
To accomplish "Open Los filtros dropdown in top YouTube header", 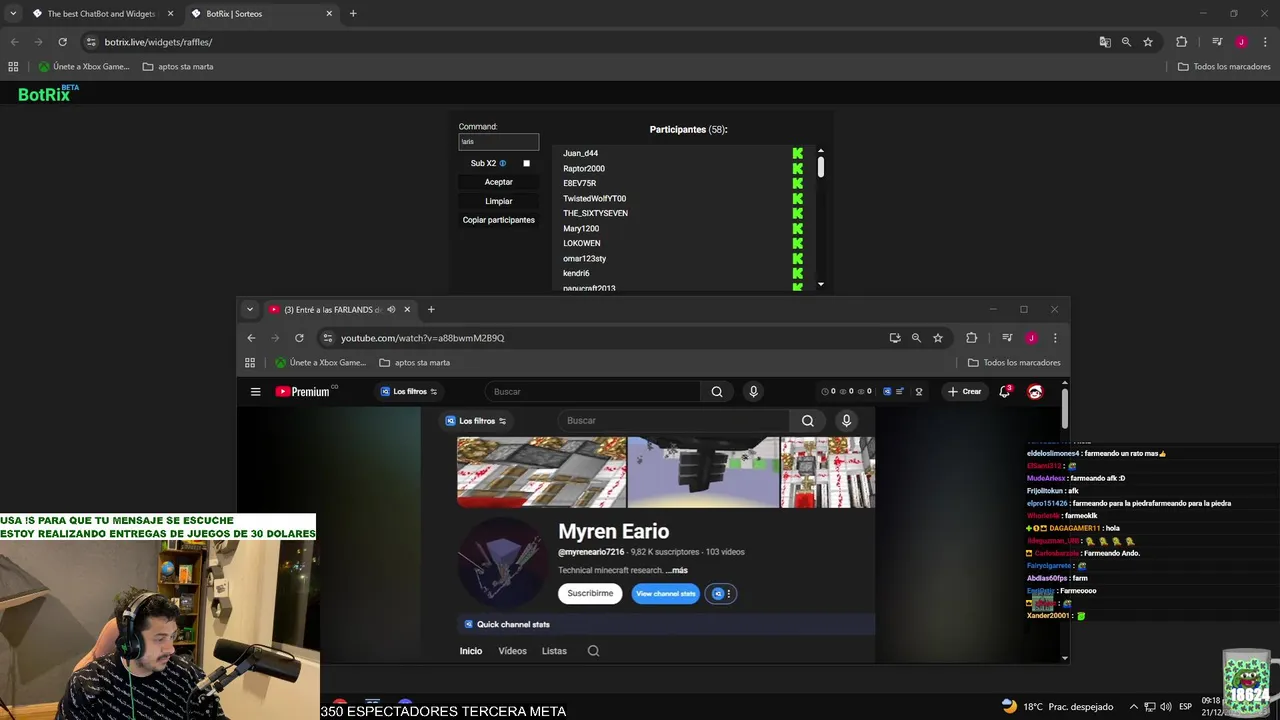I will [x=409, y=392].
